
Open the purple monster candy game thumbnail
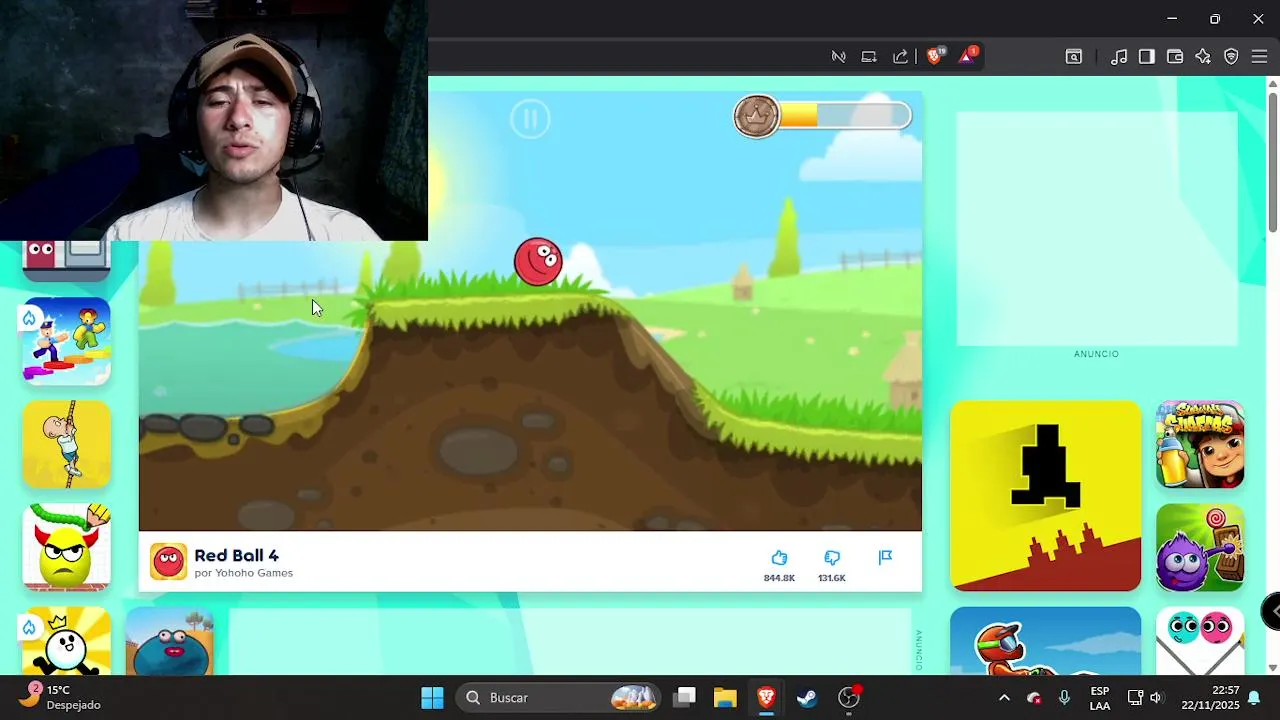[1200, 547]
